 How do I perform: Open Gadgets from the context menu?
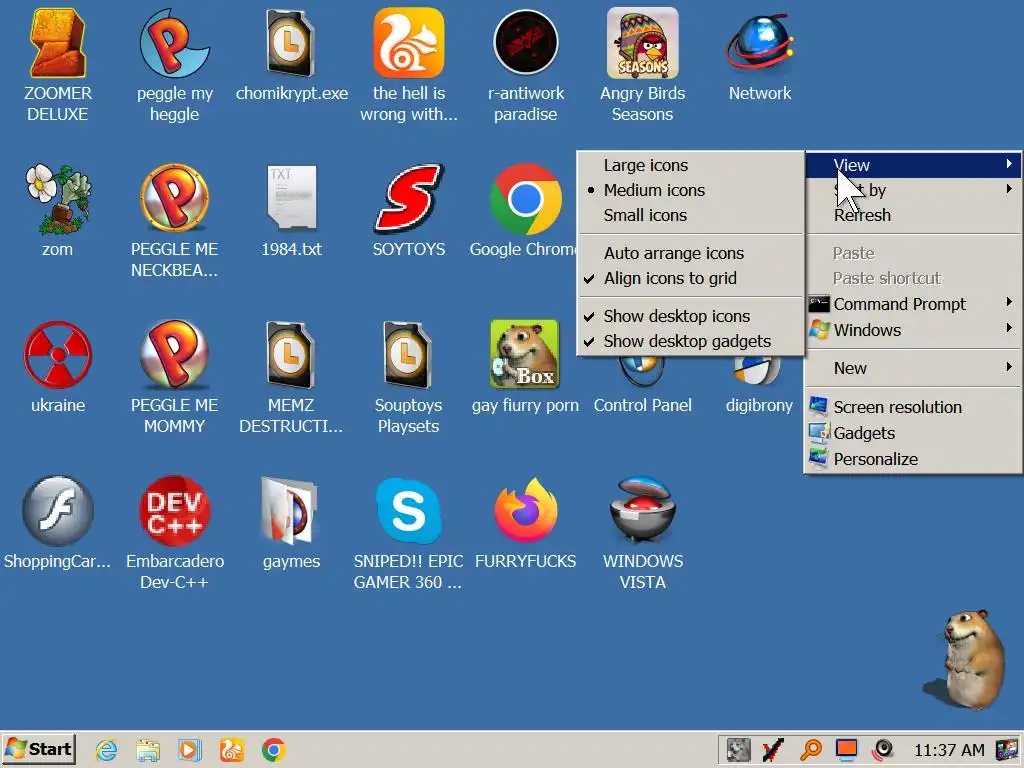[913, 433]
